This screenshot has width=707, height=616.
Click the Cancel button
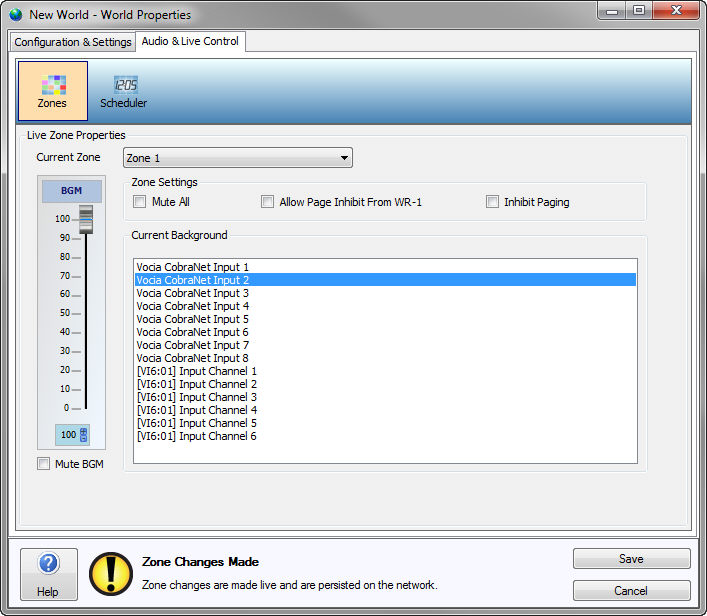point(631,590)
